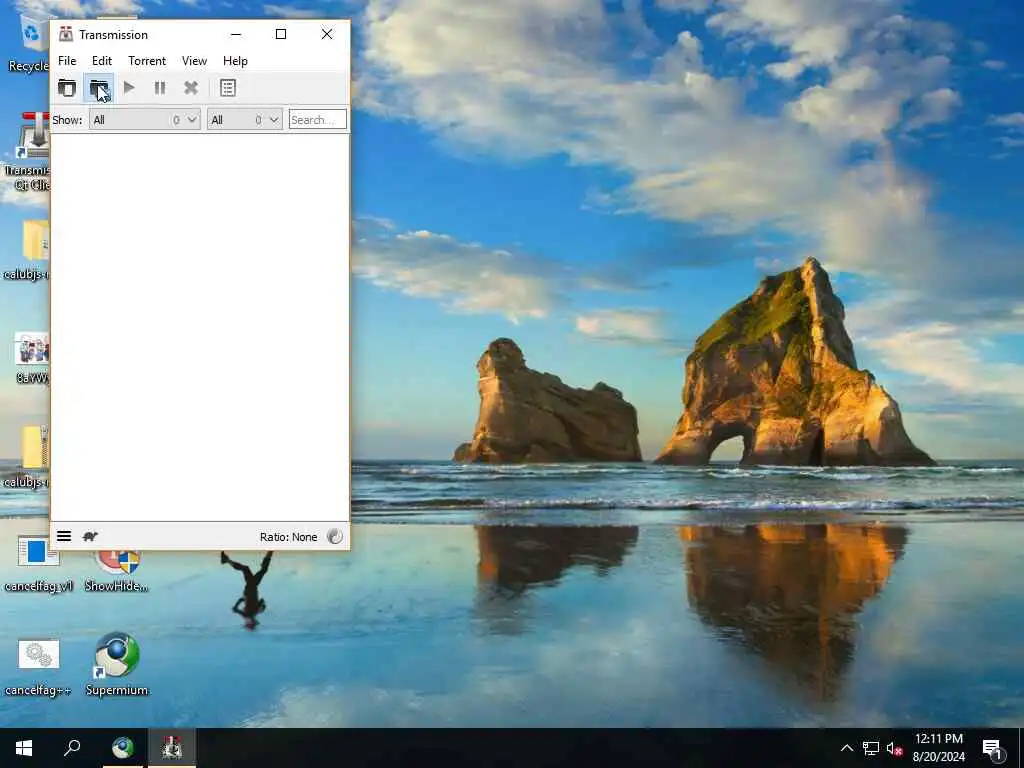Select the Transmission Qt Client desktop shortcut

(27, 152)
